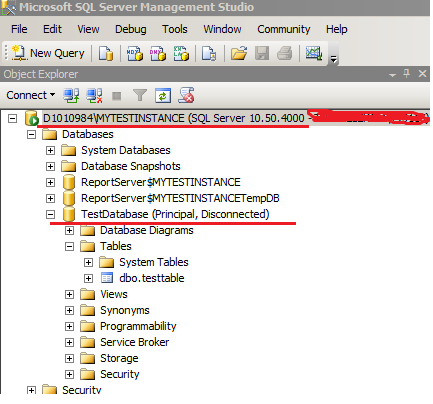Click the SQL Server Compact Query icon
This screenshot has width=433, height=404.
[x=209, y=53]
